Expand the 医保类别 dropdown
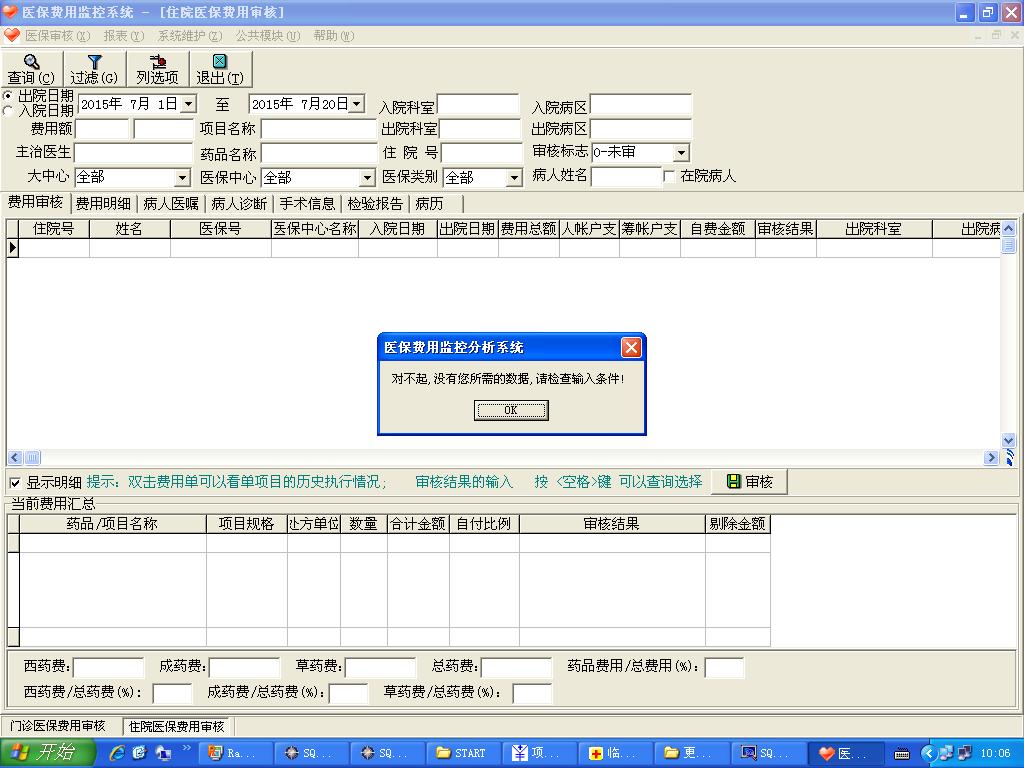Viewport: 1024px width, 768px height. [515, 178]
